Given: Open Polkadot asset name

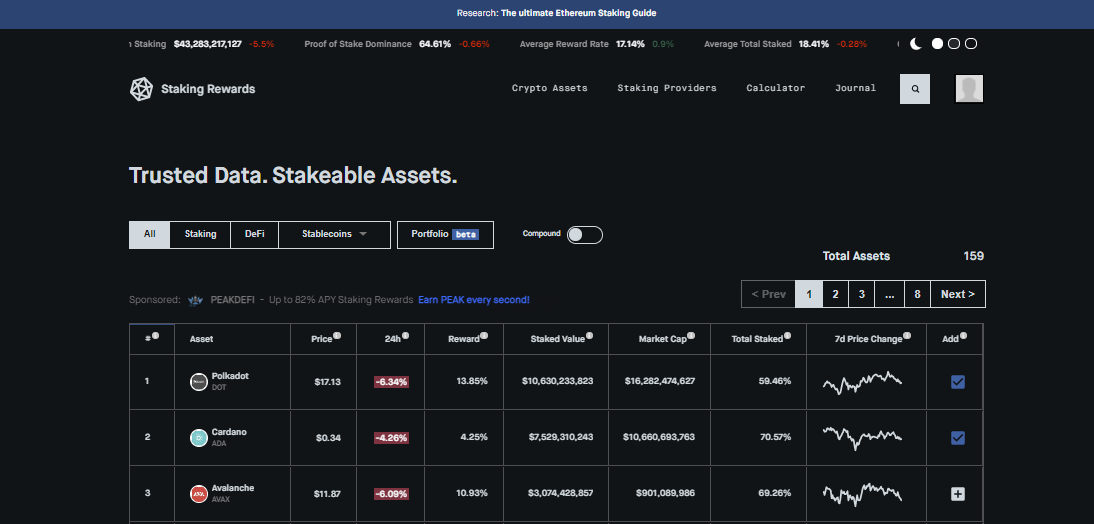Looking at the screenshot, I should click(x=230, y=376).
